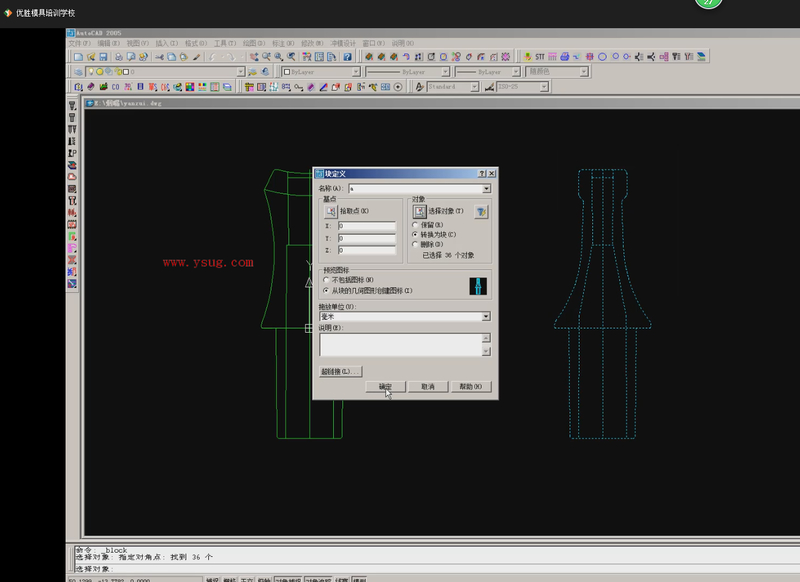Click the X base point input field

367,226
